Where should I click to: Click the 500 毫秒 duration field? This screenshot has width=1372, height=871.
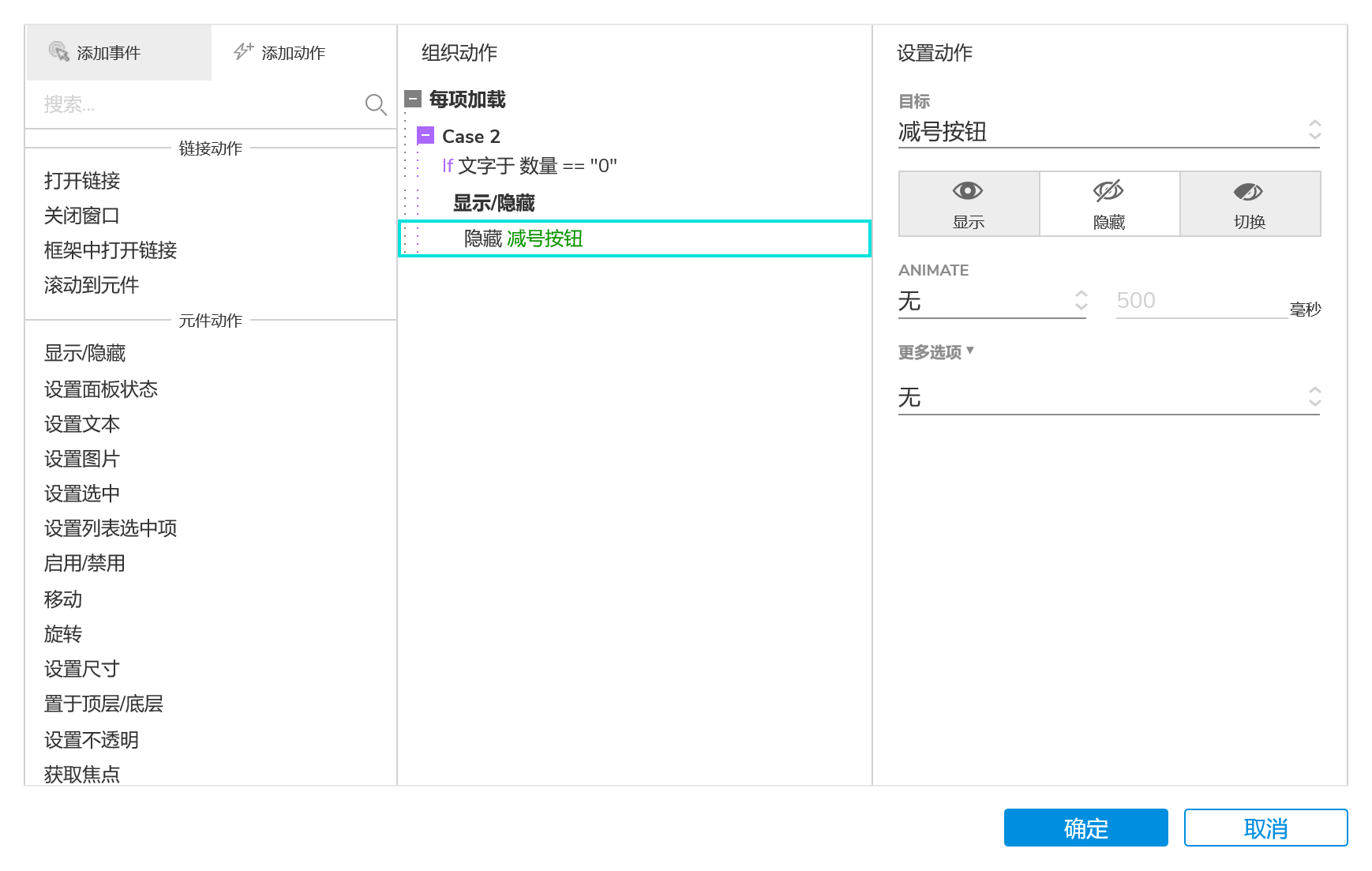pos(1200,301)
